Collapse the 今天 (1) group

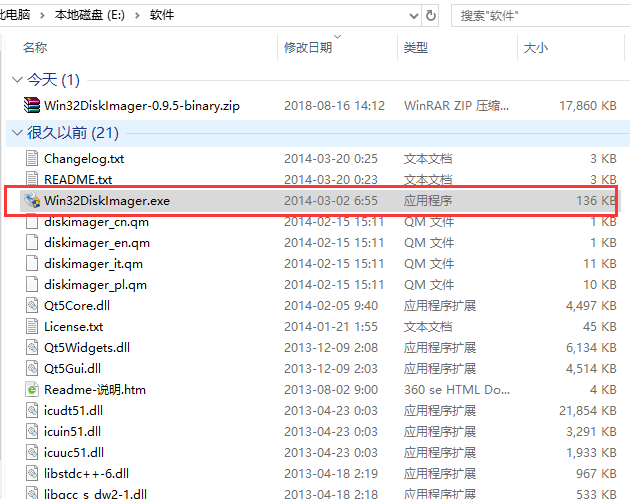click(x=15, y=79)
